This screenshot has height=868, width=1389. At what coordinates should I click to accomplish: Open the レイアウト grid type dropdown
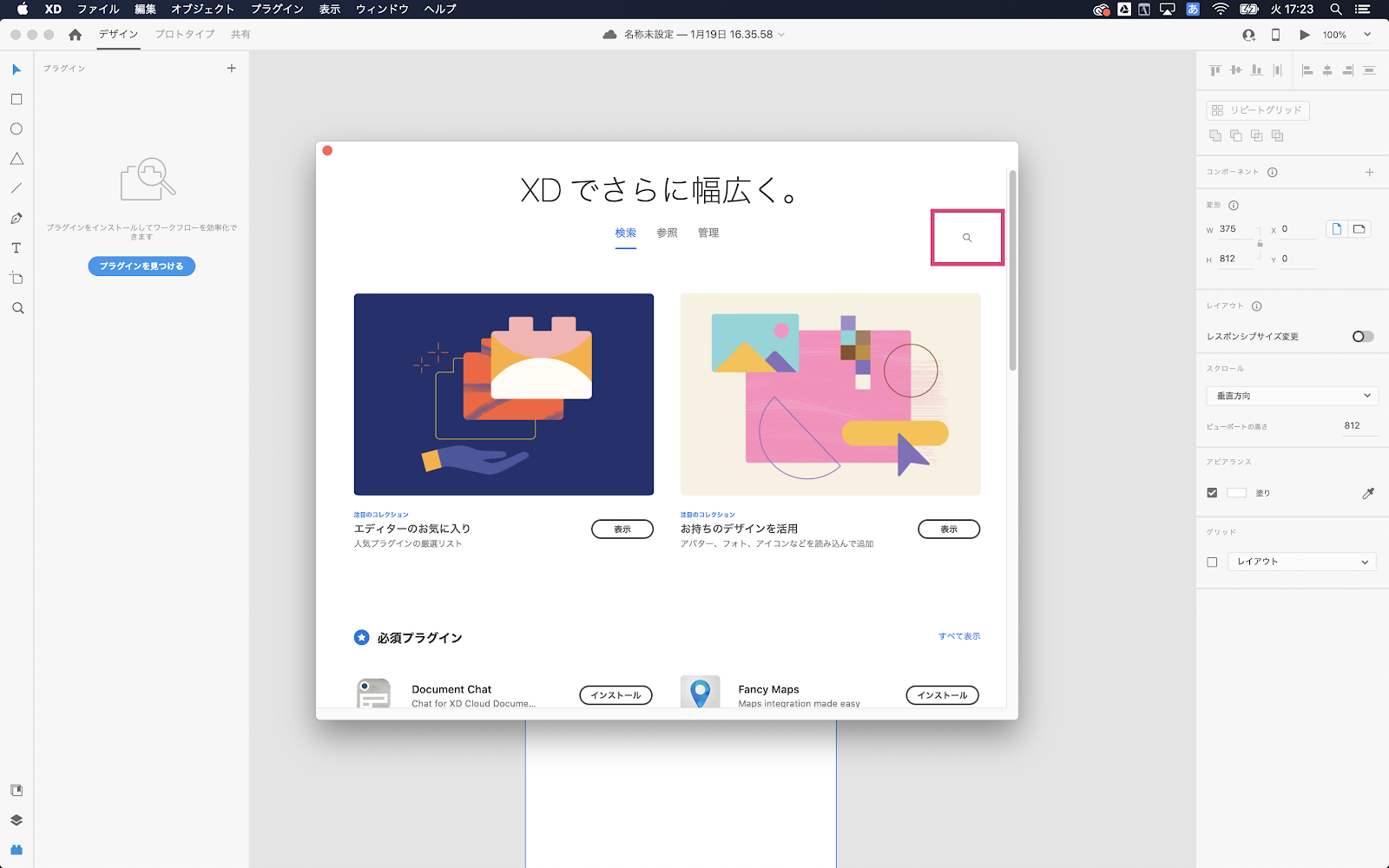tap(1302, 562)
